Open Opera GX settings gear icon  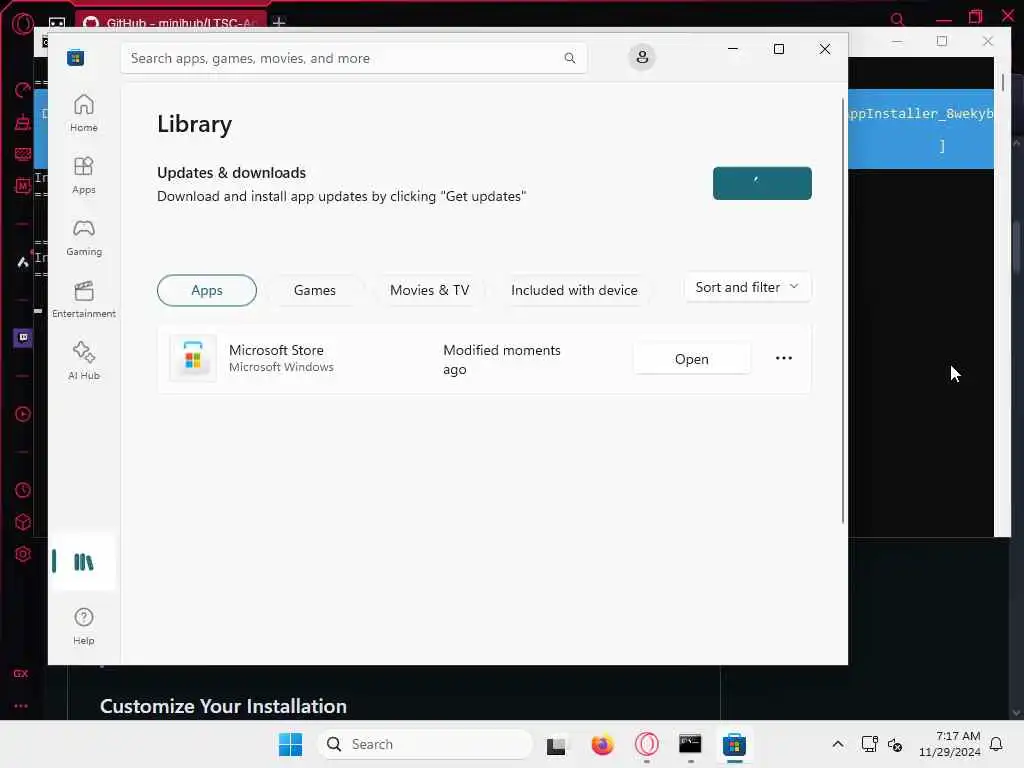point(23,554)
